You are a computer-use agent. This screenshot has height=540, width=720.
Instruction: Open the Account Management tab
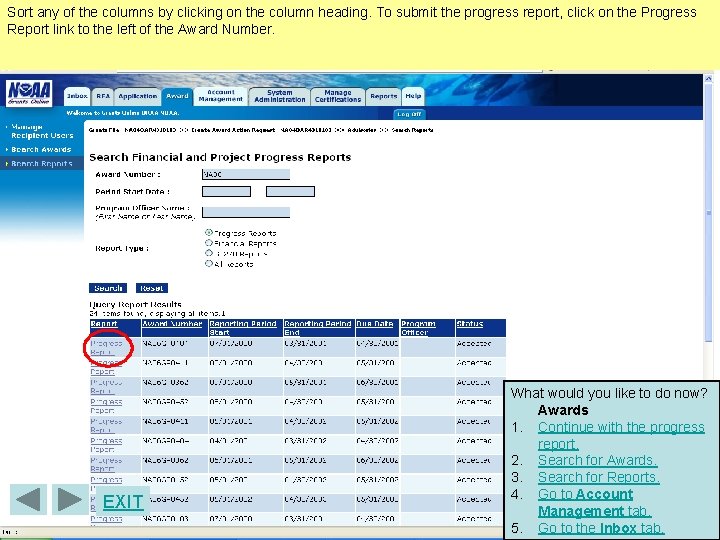point(220,96)
